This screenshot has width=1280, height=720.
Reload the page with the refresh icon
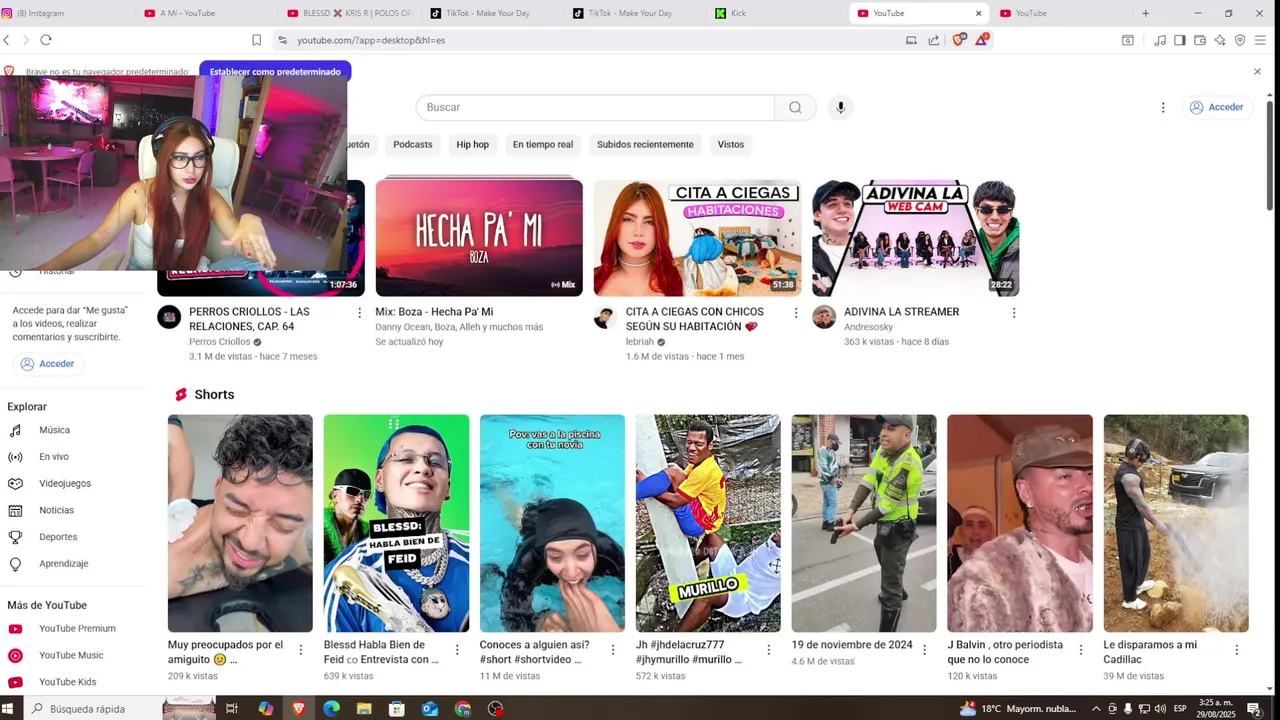click(46, 40)
